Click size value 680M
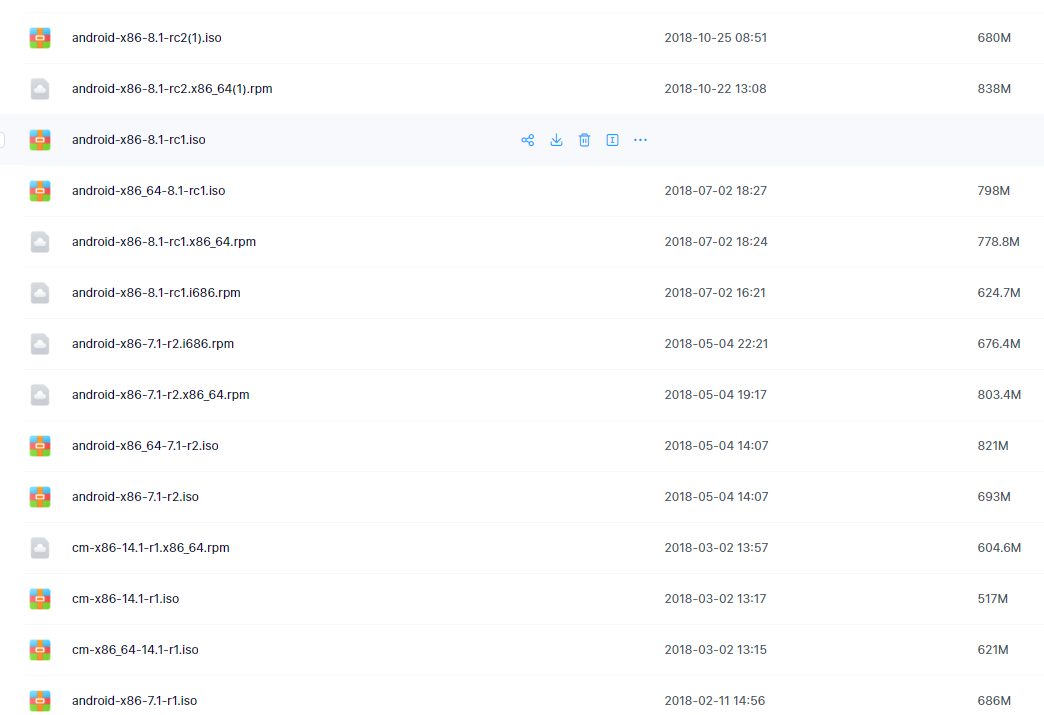The image size is (1044, 715). point(994,38)
